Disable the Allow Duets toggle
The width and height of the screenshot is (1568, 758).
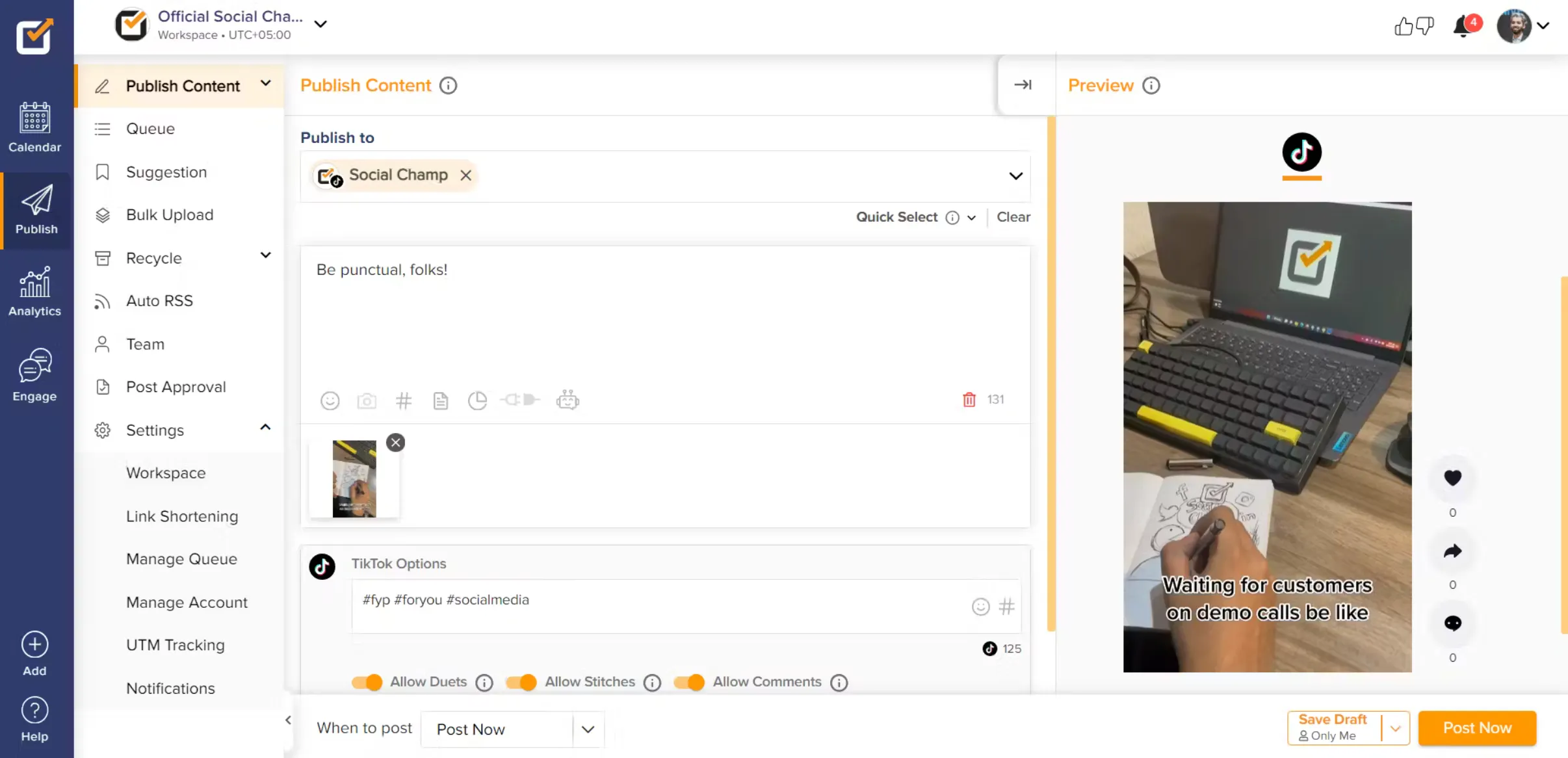click(367, 682)
